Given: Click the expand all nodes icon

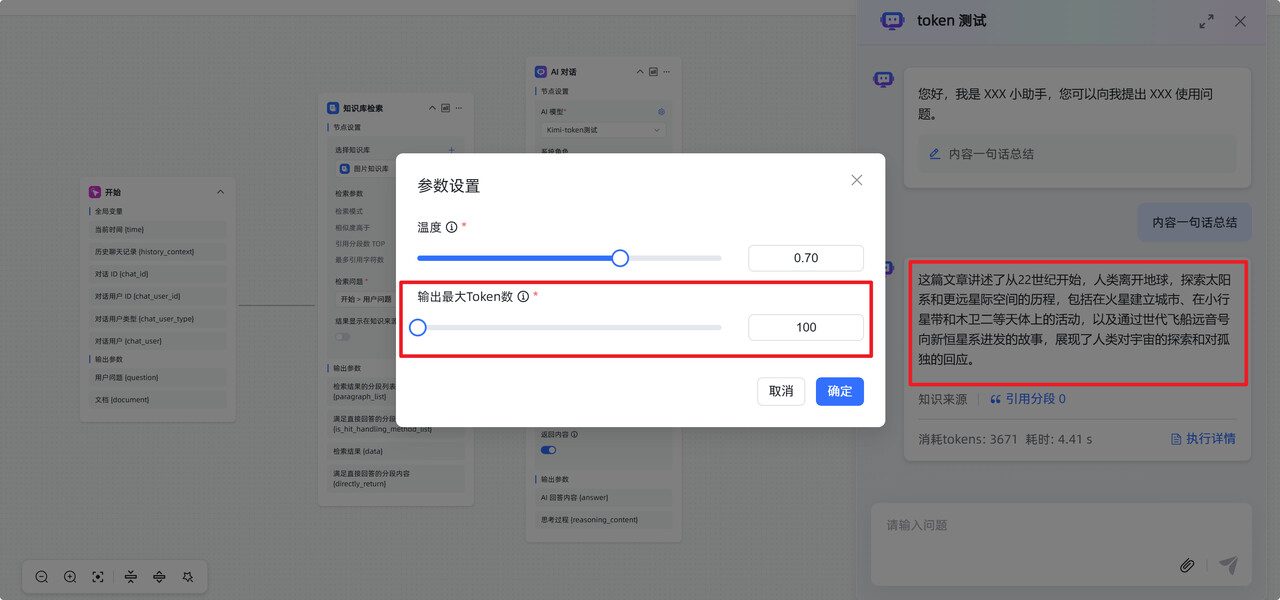Looking at the screenshot, I should (159, 577).
